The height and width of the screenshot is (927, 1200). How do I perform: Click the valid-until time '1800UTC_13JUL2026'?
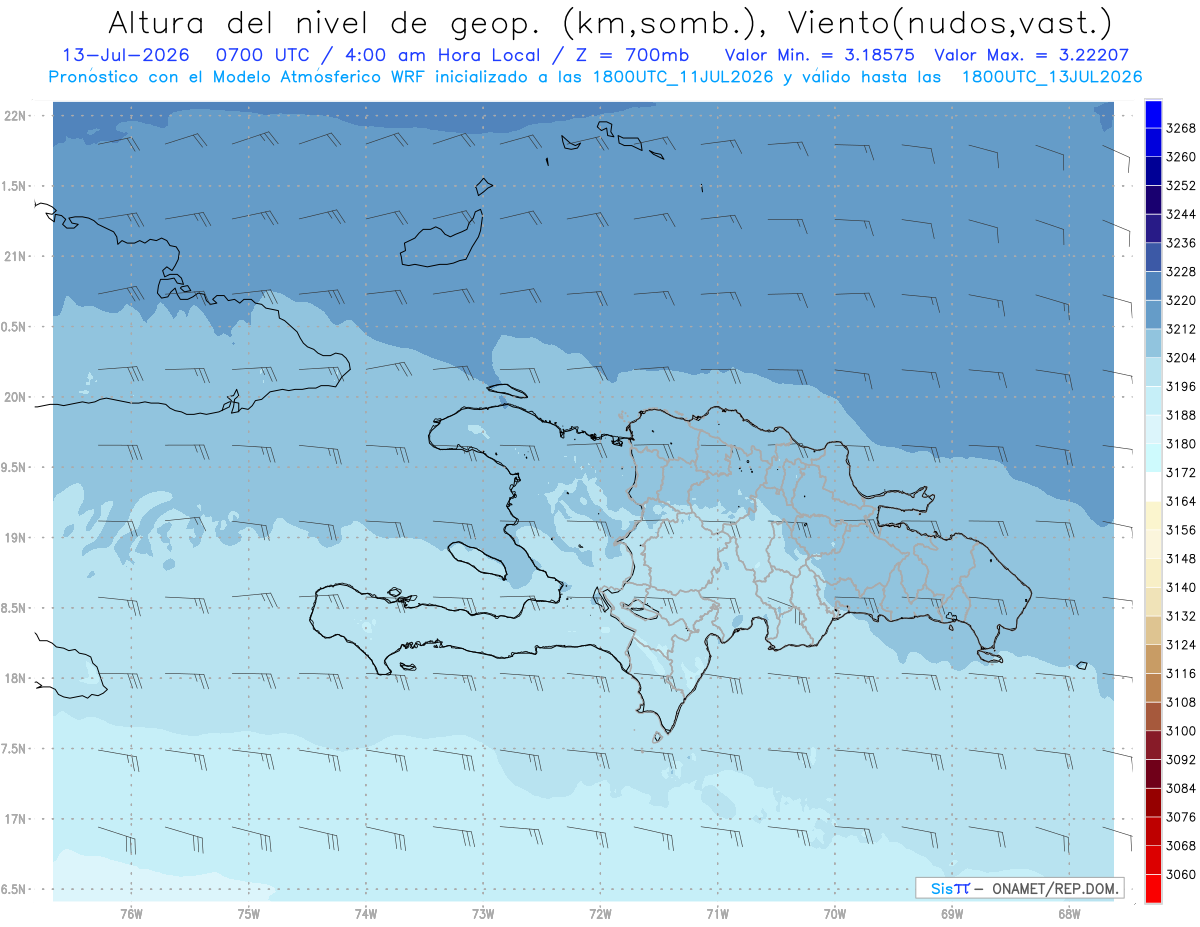(1052, 77)
